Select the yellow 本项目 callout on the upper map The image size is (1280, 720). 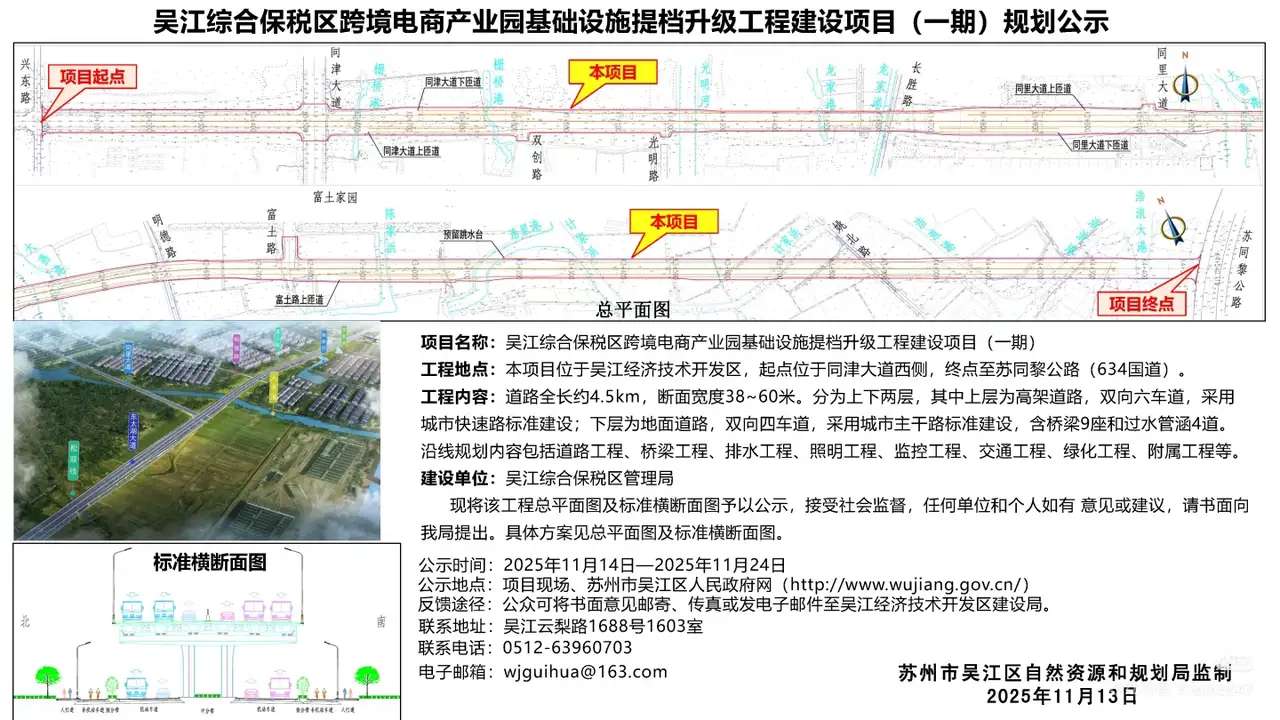[x=609, y=72]
